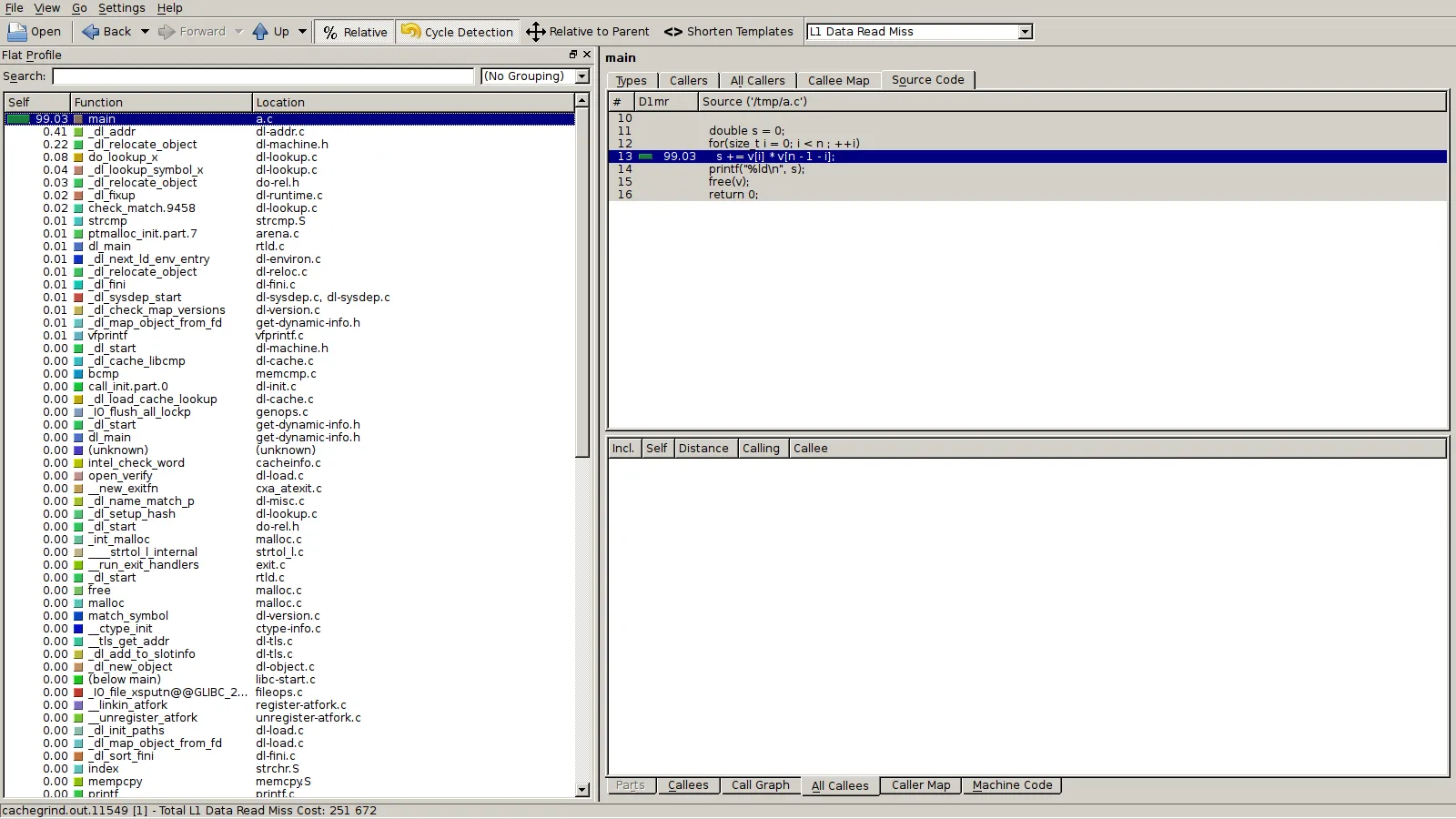Sort by the Function column header
Image resolution: width=1456 pixels, height=819 pixels.
(x=161, y=102)
